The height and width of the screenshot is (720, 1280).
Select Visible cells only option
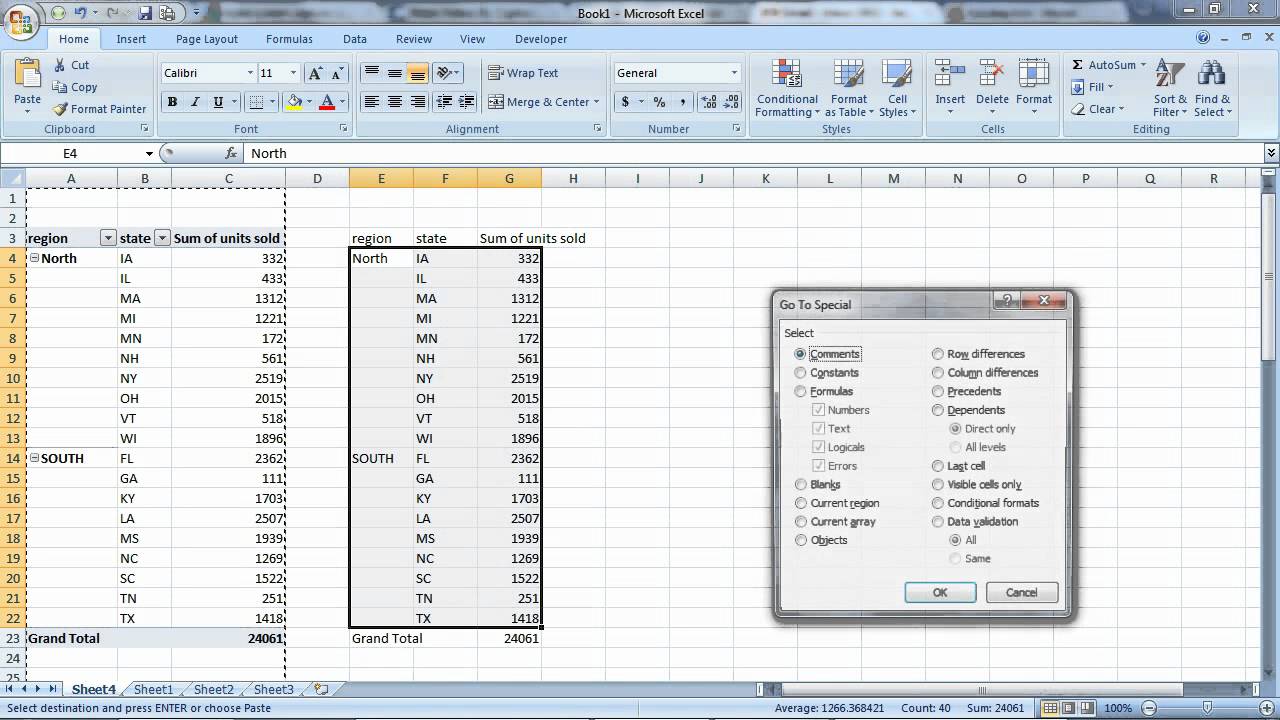tap(937, 485)
